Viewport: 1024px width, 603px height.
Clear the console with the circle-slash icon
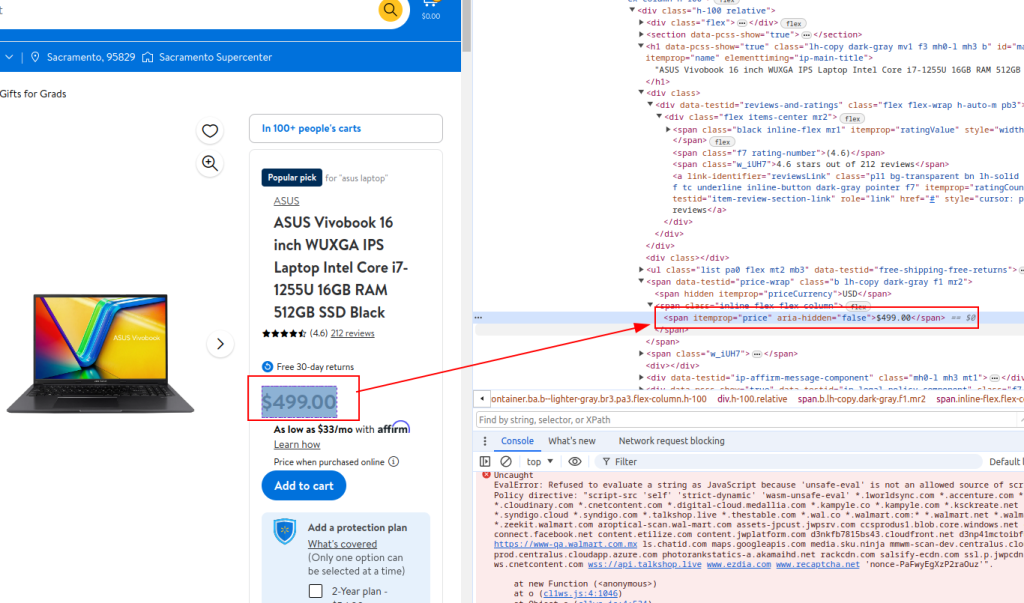coord(505,462)
